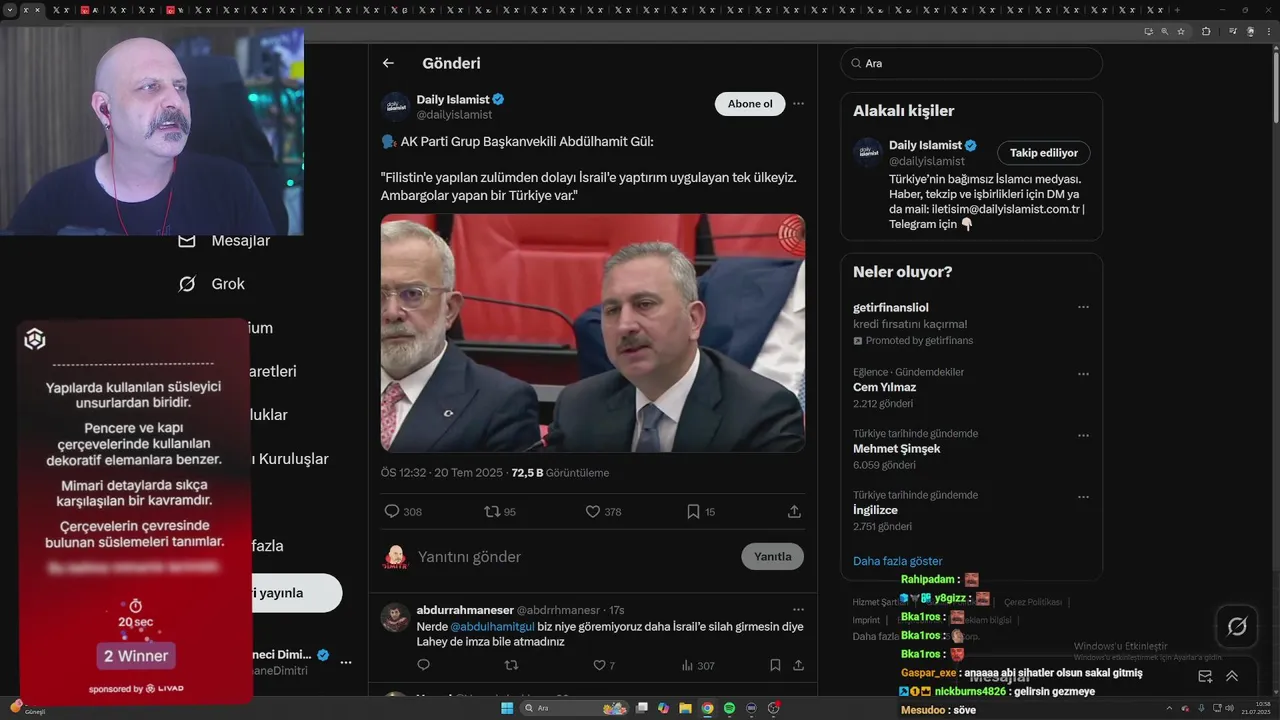Open more menu for İngilizce trend

(x=1083, y=497)
